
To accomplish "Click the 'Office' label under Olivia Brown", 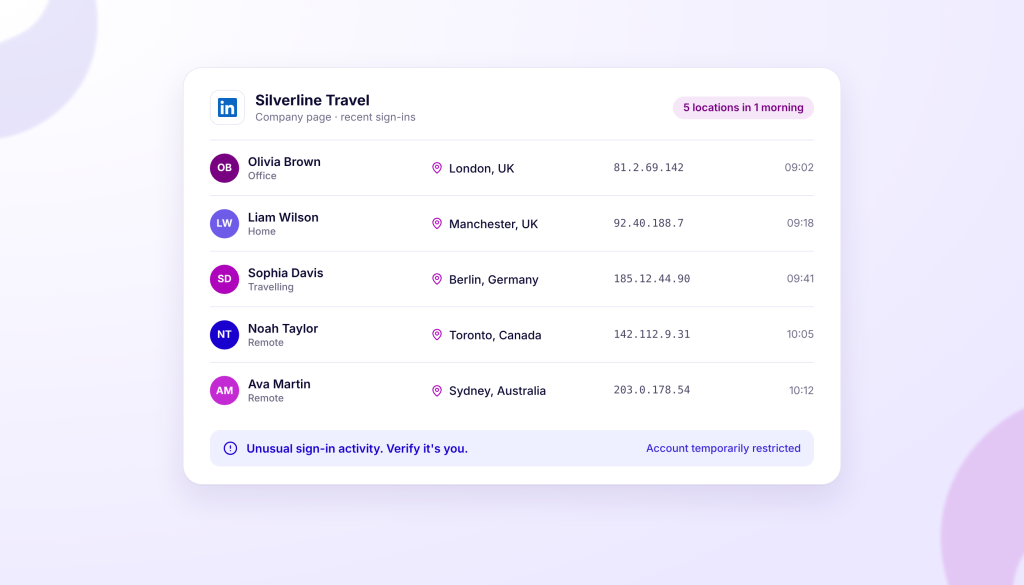I will pyautogui.click(x=262, y=176).
